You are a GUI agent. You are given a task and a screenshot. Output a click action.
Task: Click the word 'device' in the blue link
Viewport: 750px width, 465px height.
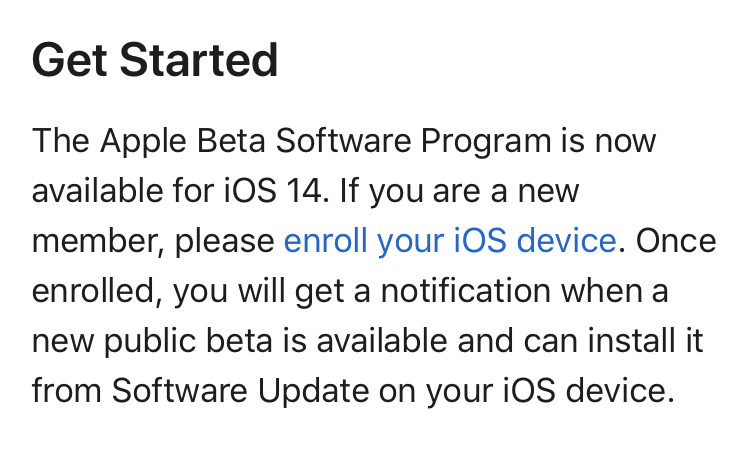point(567,240)
